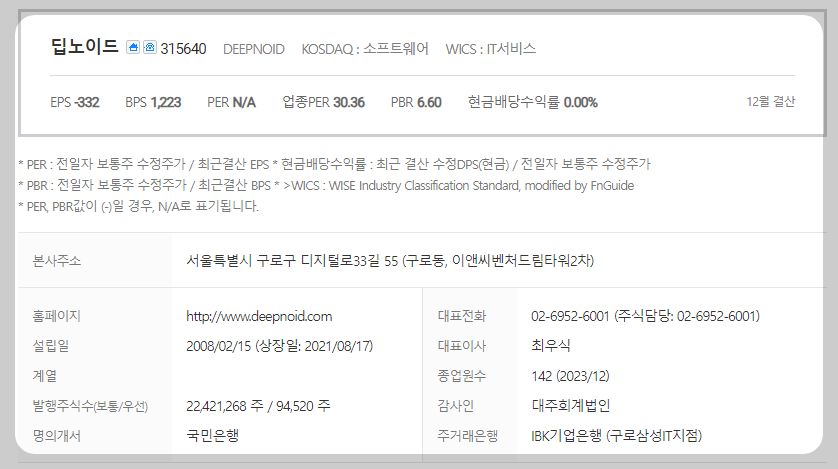Click the 12월 결산 text
This screenshot has width=838, height=469.
(771, 101)
